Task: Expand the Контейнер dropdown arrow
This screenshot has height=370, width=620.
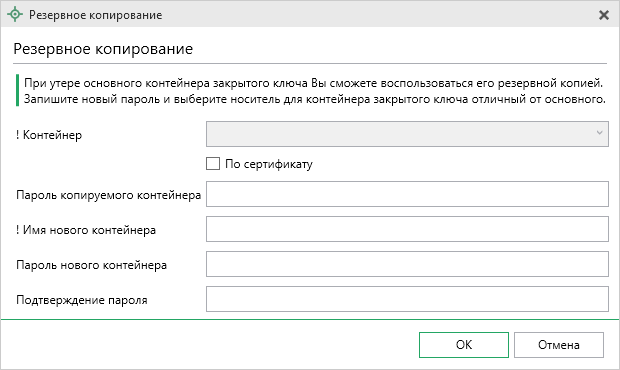Action: coord(599,133)
